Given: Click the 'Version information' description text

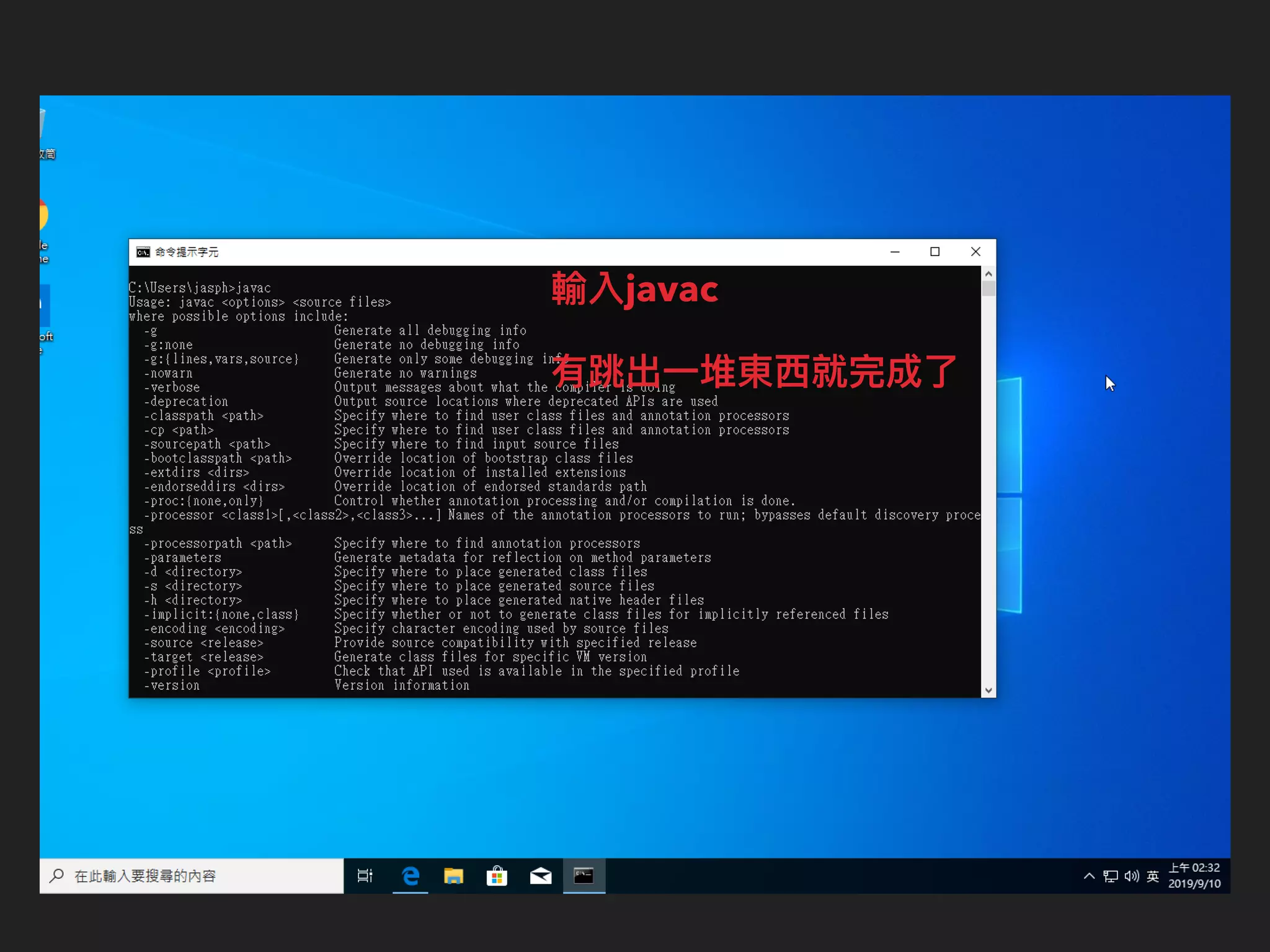Looking at the screenshot, I should pos(402,685).
